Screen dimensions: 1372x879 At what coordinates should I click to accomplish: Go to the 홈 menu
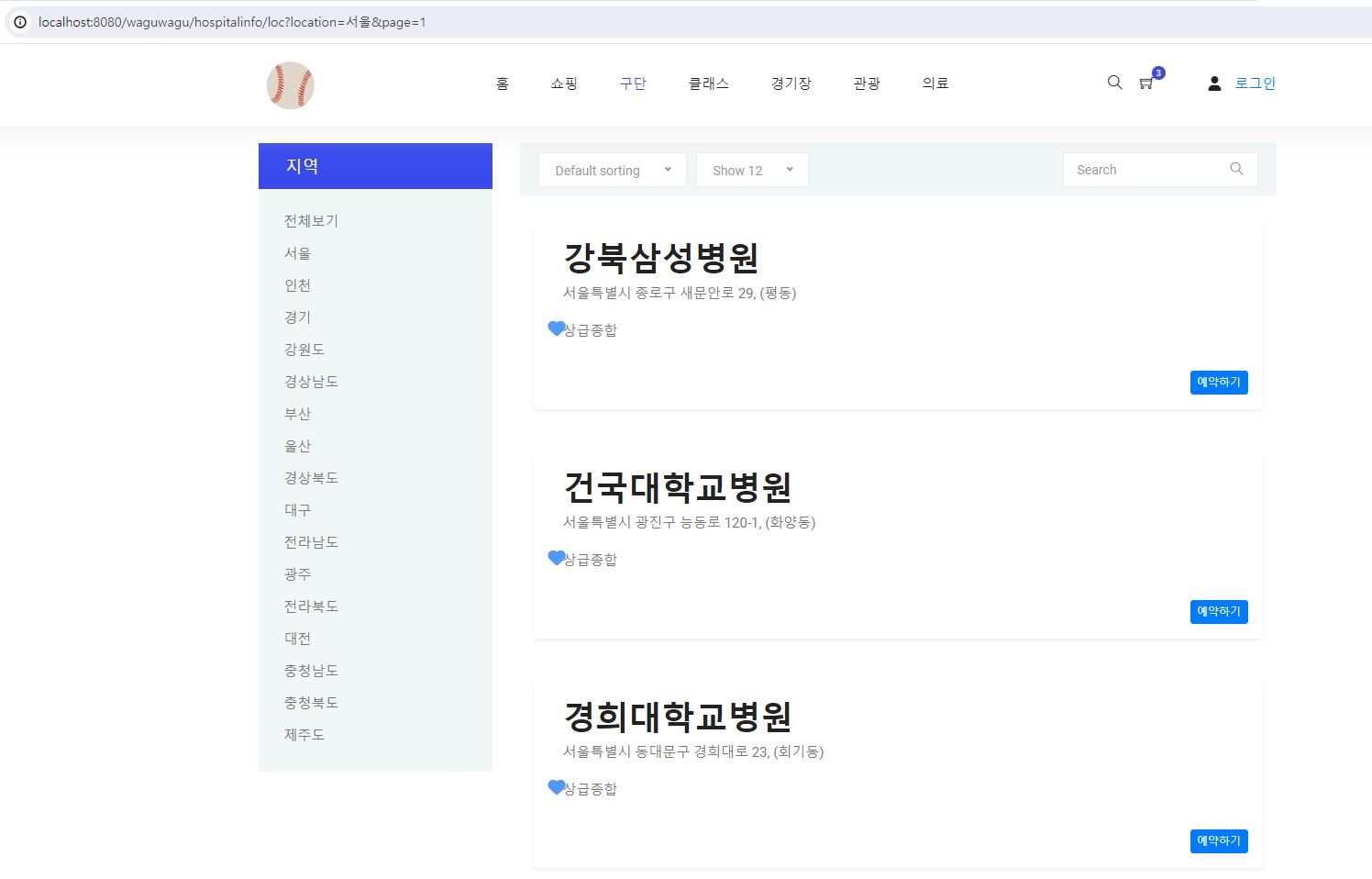click(x=502, y=83)
